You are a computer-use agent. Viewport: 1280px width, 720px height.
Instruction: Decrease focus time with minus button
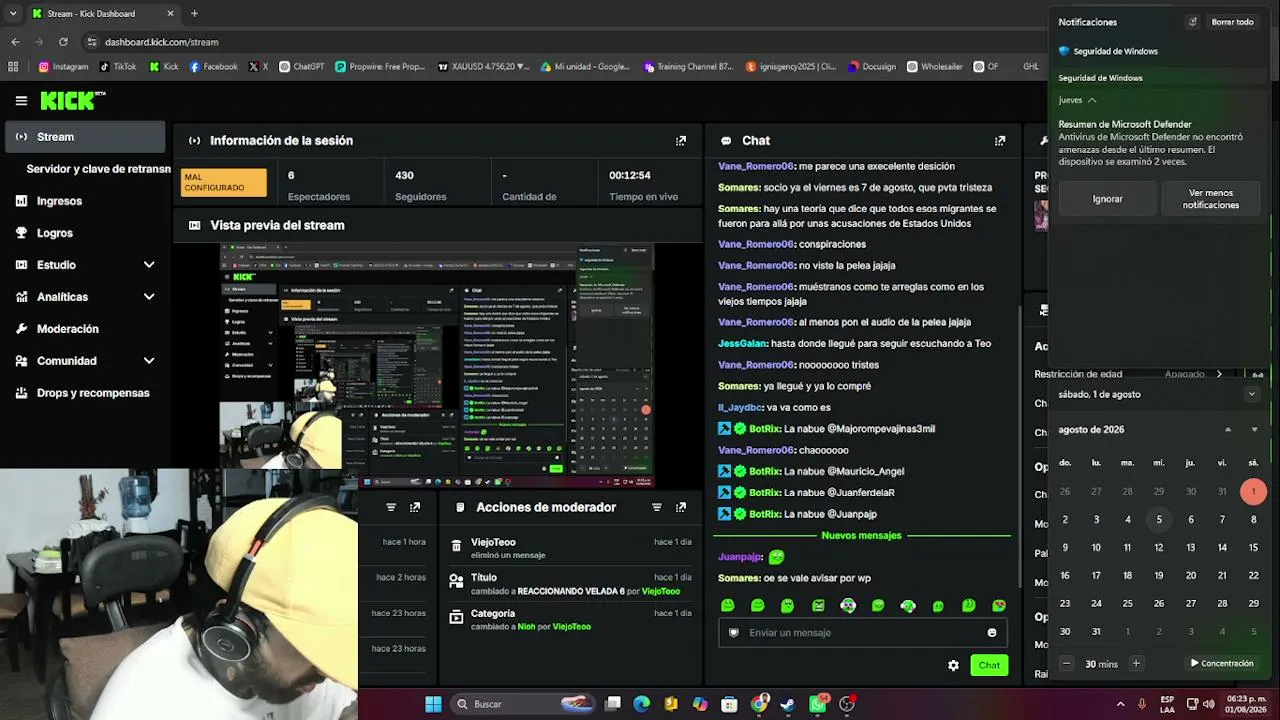pos(1067,663)
